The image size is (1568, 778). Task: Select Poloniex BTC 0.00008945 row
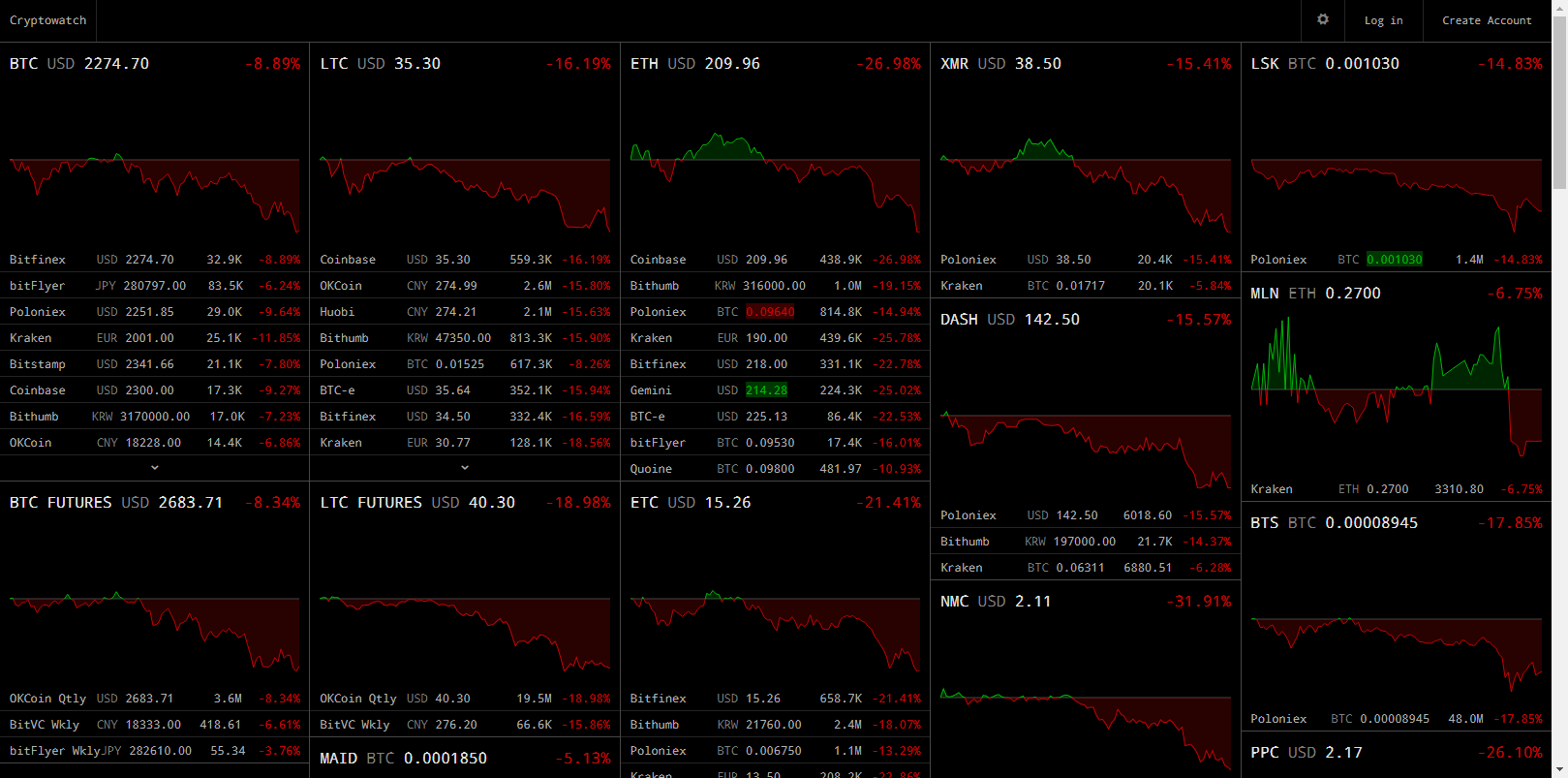click(x=1397, y=719)
